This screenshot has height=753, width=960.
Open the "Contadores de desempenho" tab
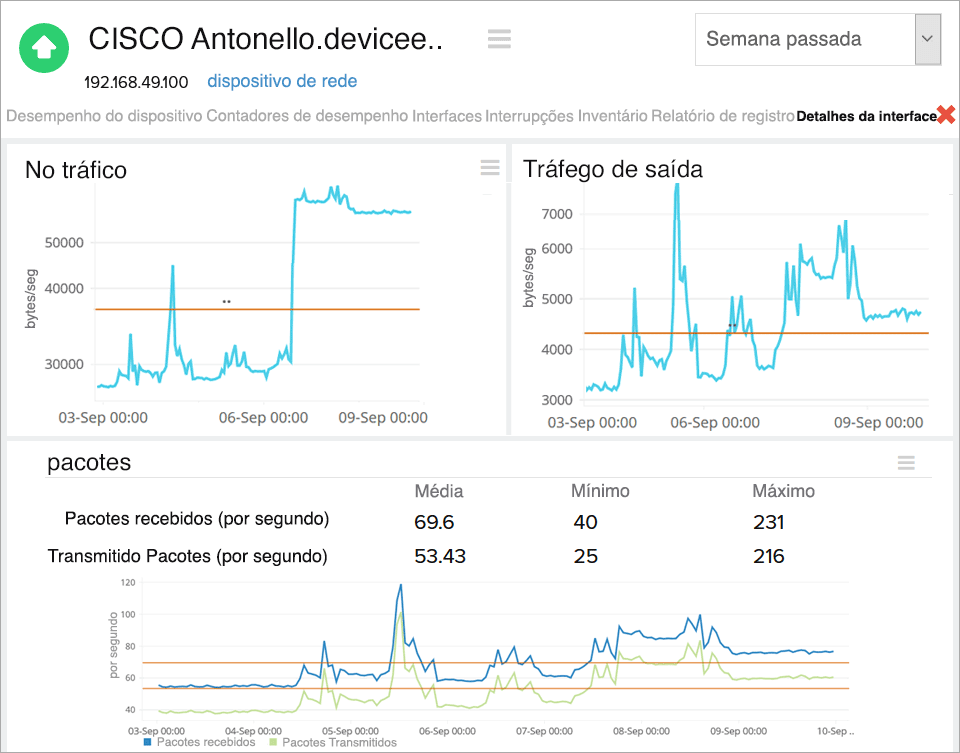coord(306,117)
